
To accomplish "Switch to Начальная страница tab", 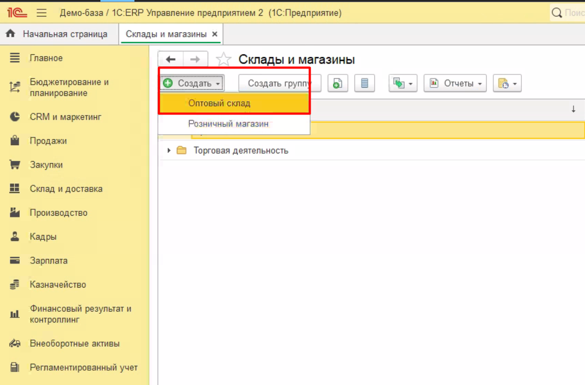I will tap(59, 34).
